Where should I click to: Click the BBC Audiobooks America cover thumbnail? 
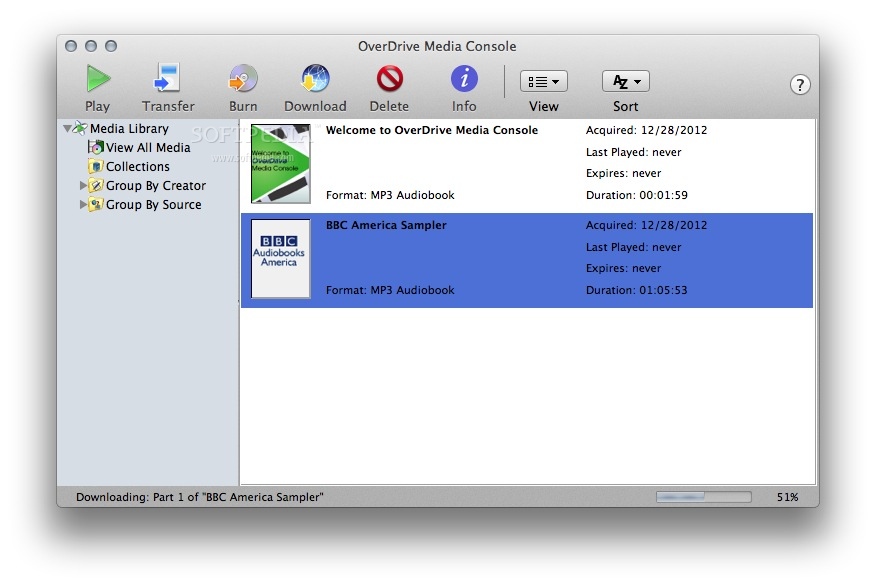pyautogui.click(x=280, y=258)
